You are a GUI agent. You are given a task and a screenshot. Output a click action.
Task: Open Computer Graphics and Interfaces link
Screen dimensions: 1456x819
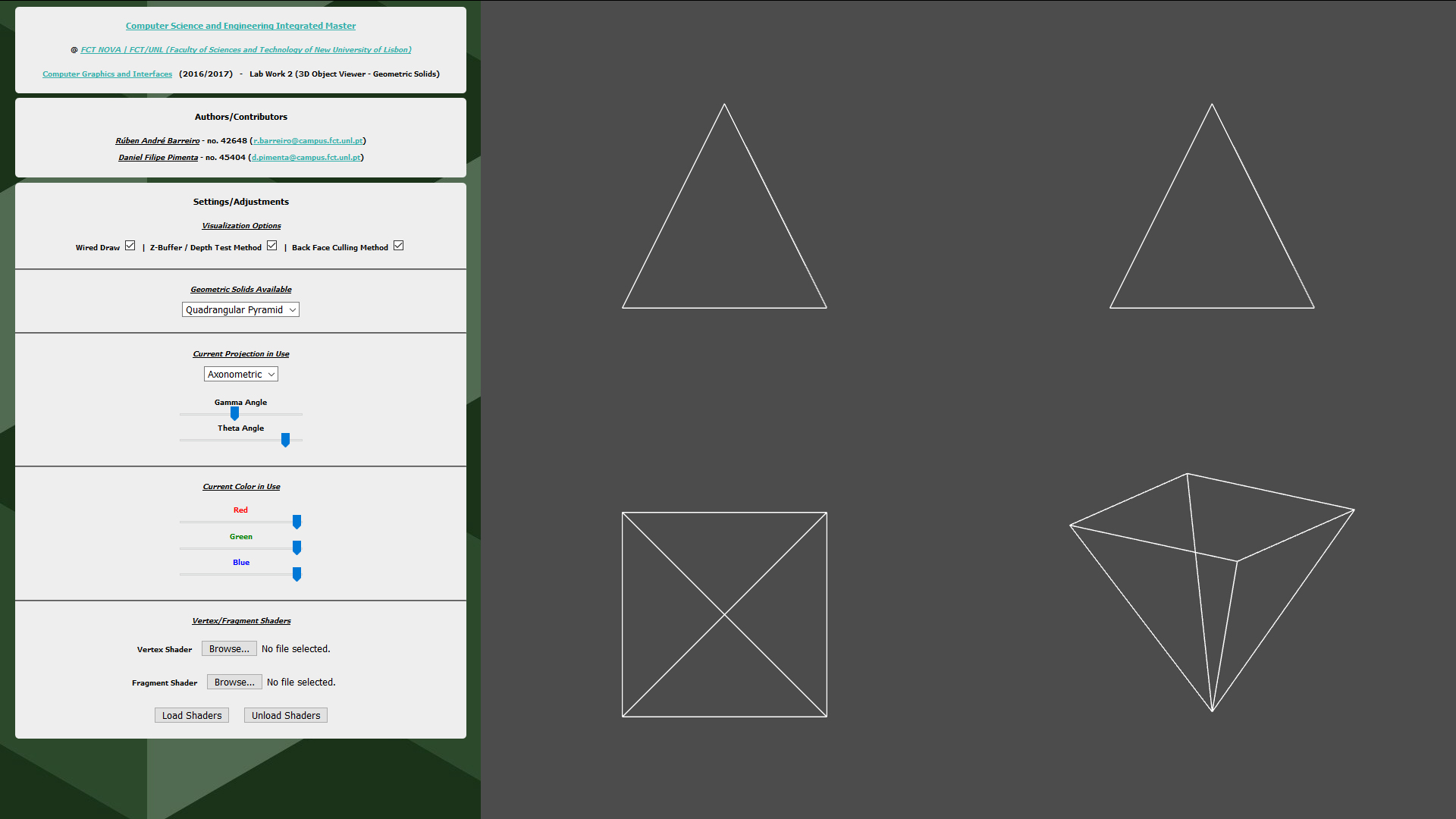pos(107,74)
